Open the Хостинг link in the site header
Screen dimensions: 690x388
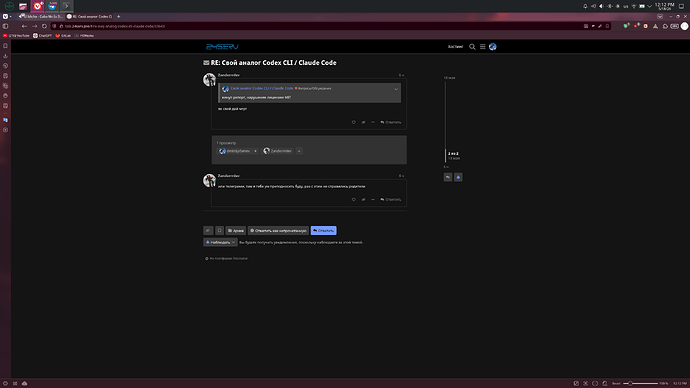pos(455,47)
